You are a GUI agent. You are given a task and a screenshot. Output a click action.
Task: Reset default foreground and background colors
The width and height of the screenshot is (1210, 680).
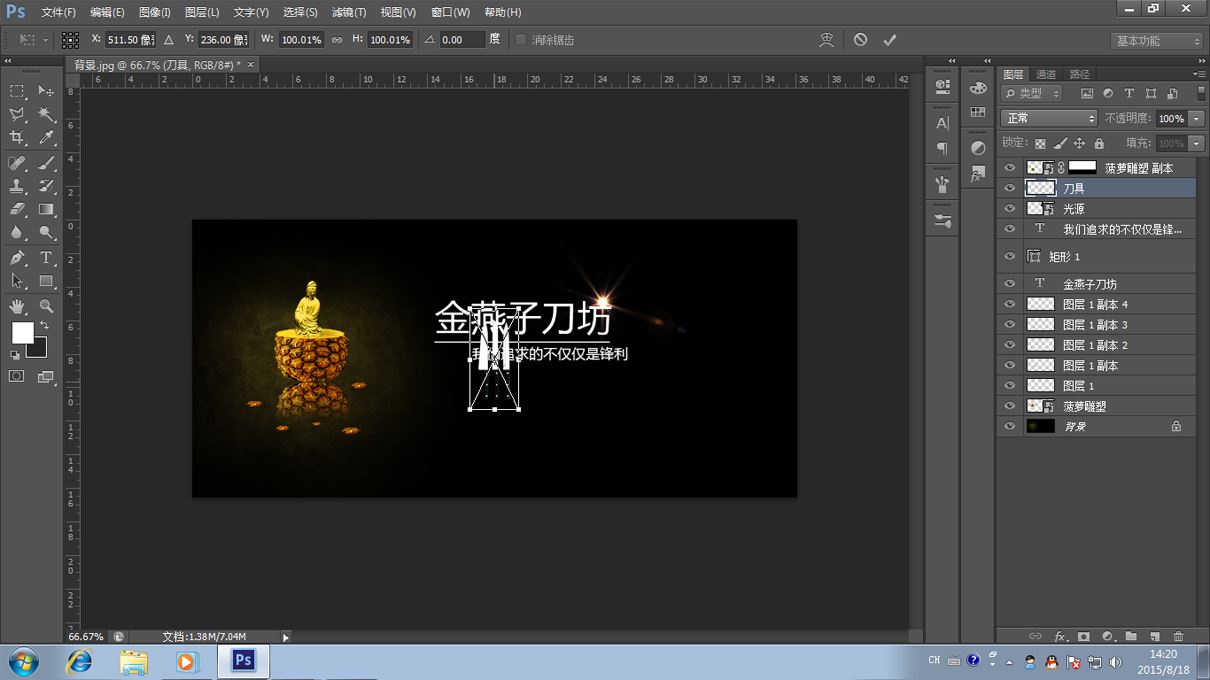(x=15, y=355)
